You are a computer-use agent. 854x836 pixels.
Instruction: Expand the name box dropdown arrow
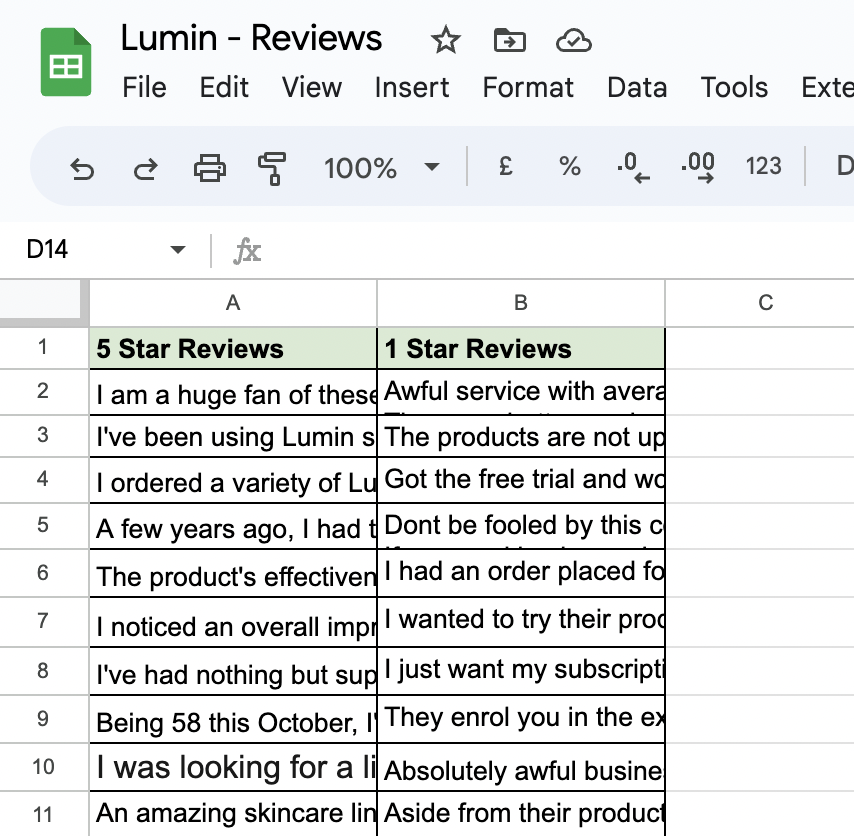click(178, 250)
